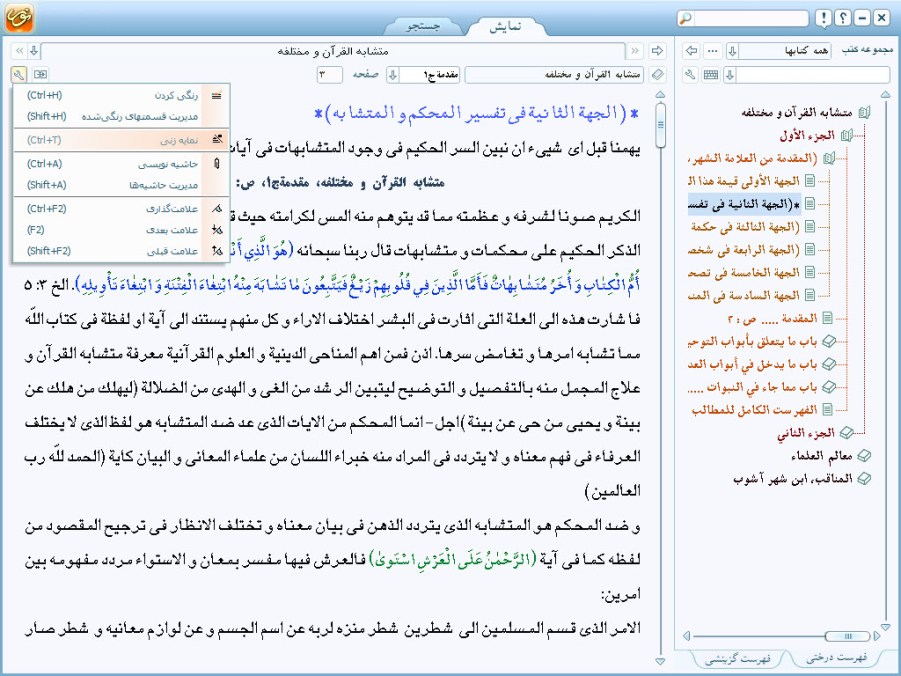Screen dimensions: 901x676
Task: Click the book icon of المناقب، ابن شهر آشوب
Action: 864,479
